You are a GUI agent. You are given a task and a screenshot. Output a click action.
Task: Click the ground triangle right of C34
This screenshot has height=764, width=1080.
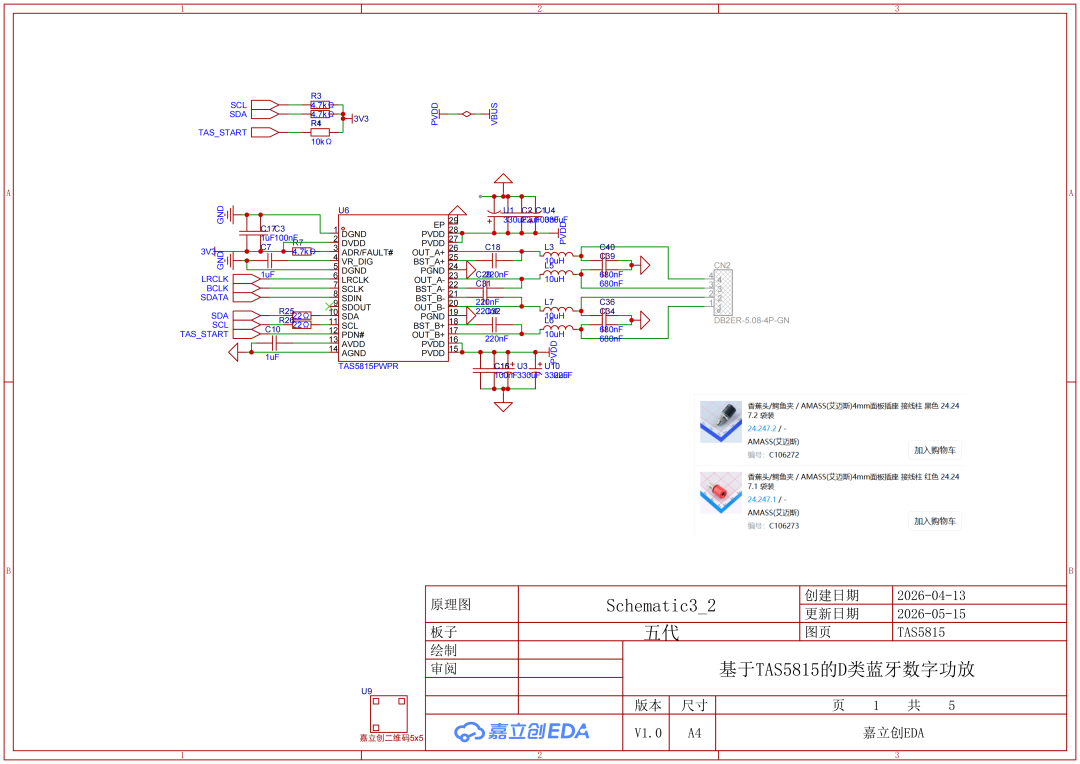click(x=645, y=320)
